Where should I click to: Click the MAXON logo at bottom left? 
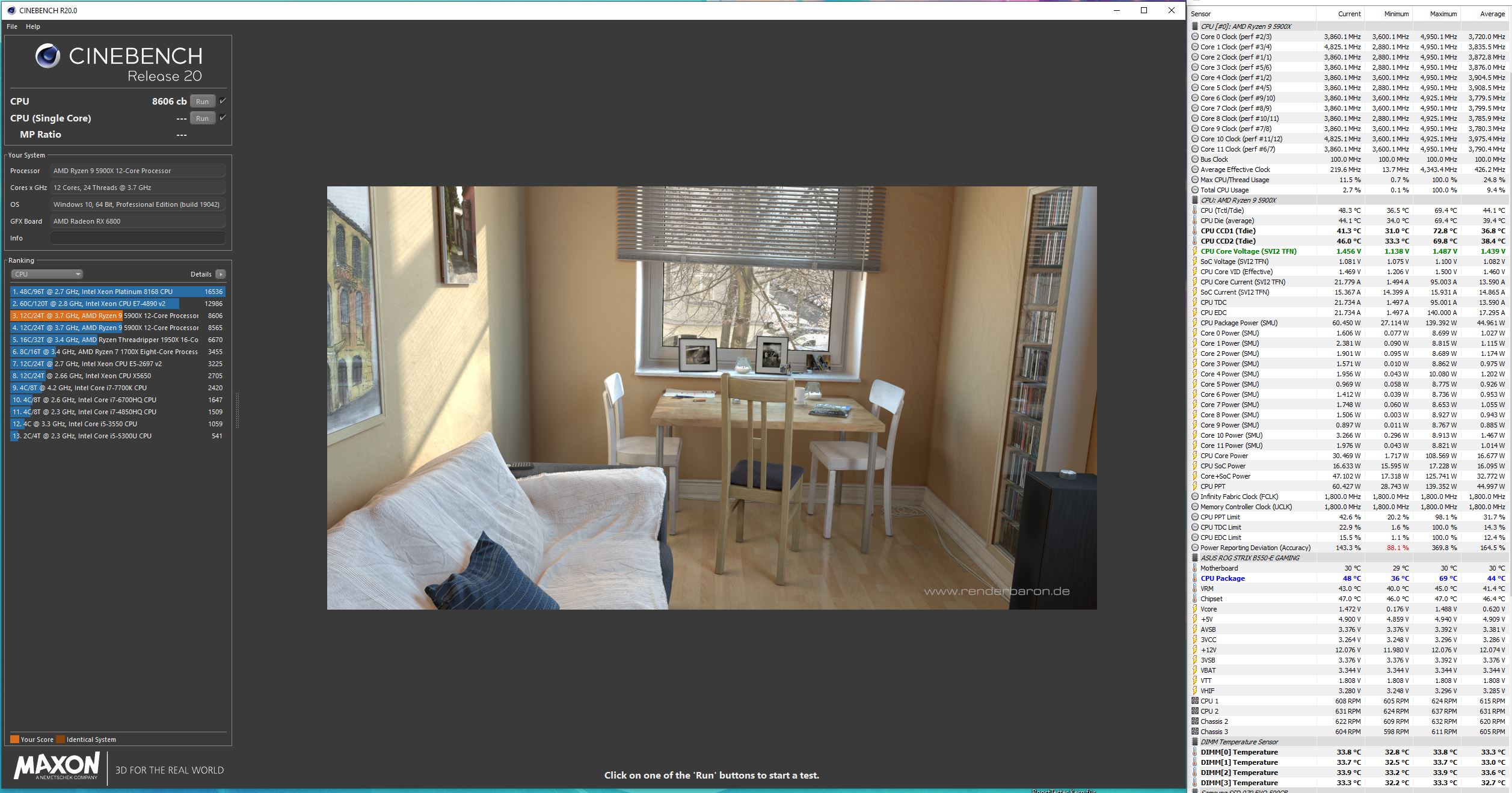coord(57,767)
